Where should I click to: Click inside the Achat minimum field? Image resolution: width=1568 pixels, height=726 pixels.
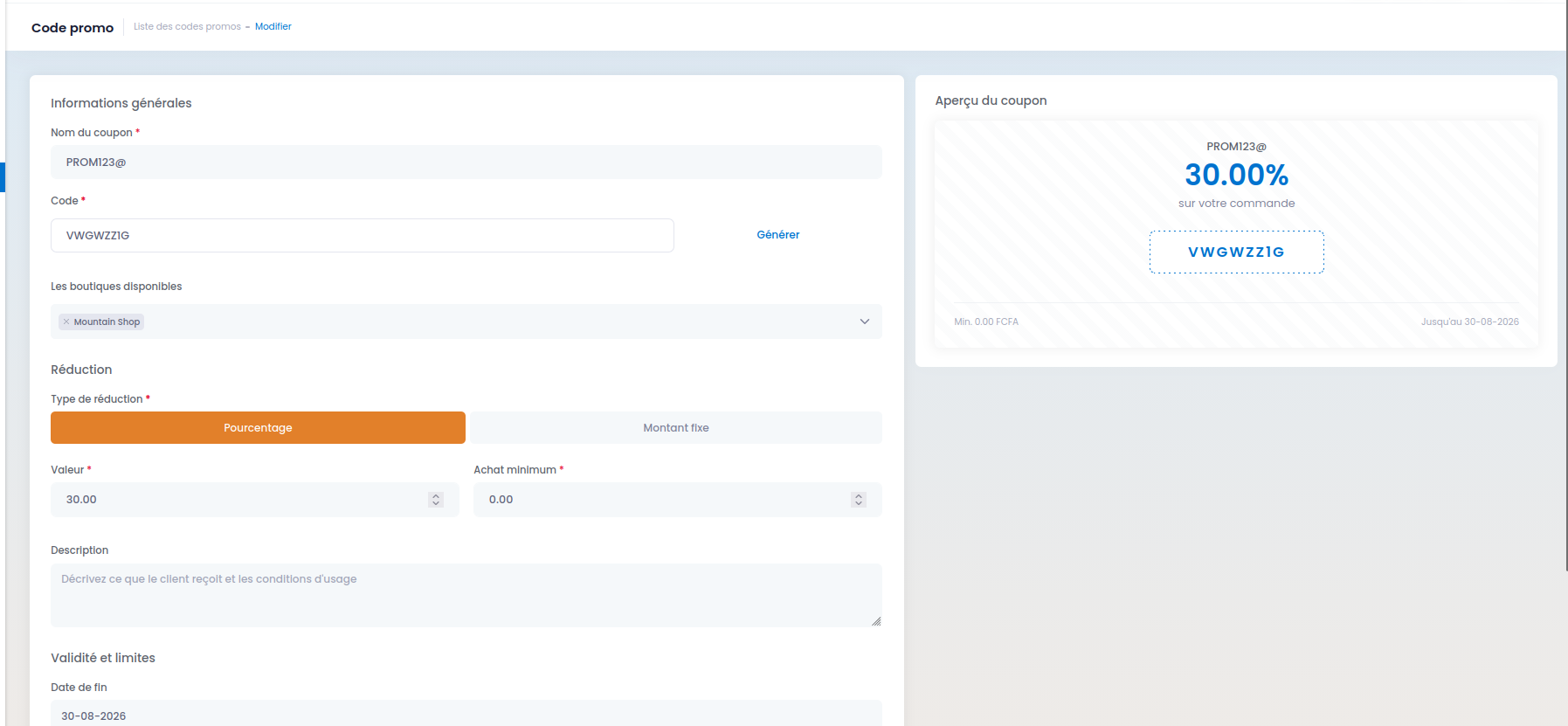click(x=678, y=500)
